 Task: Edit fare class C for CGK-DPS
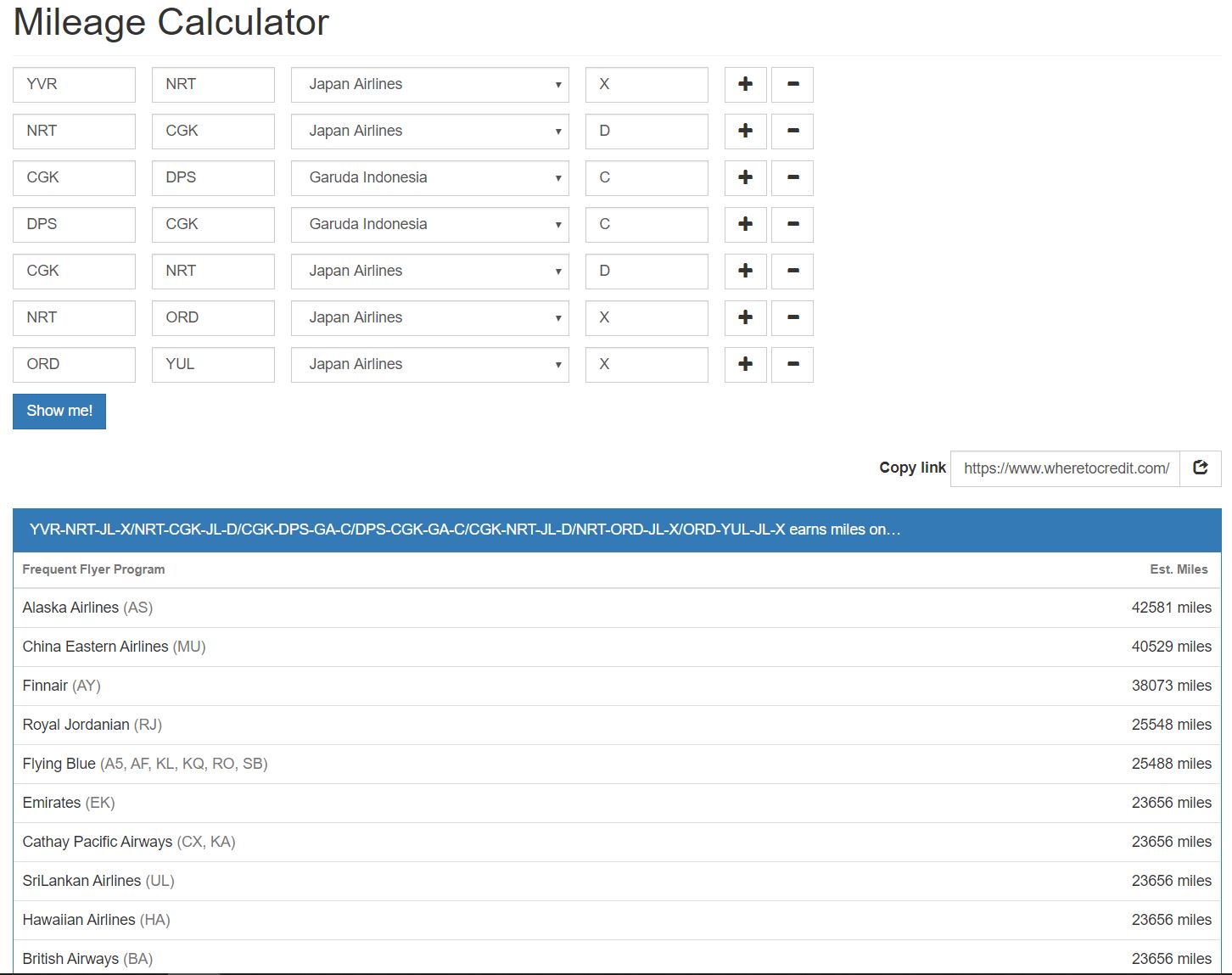(647, 178)
